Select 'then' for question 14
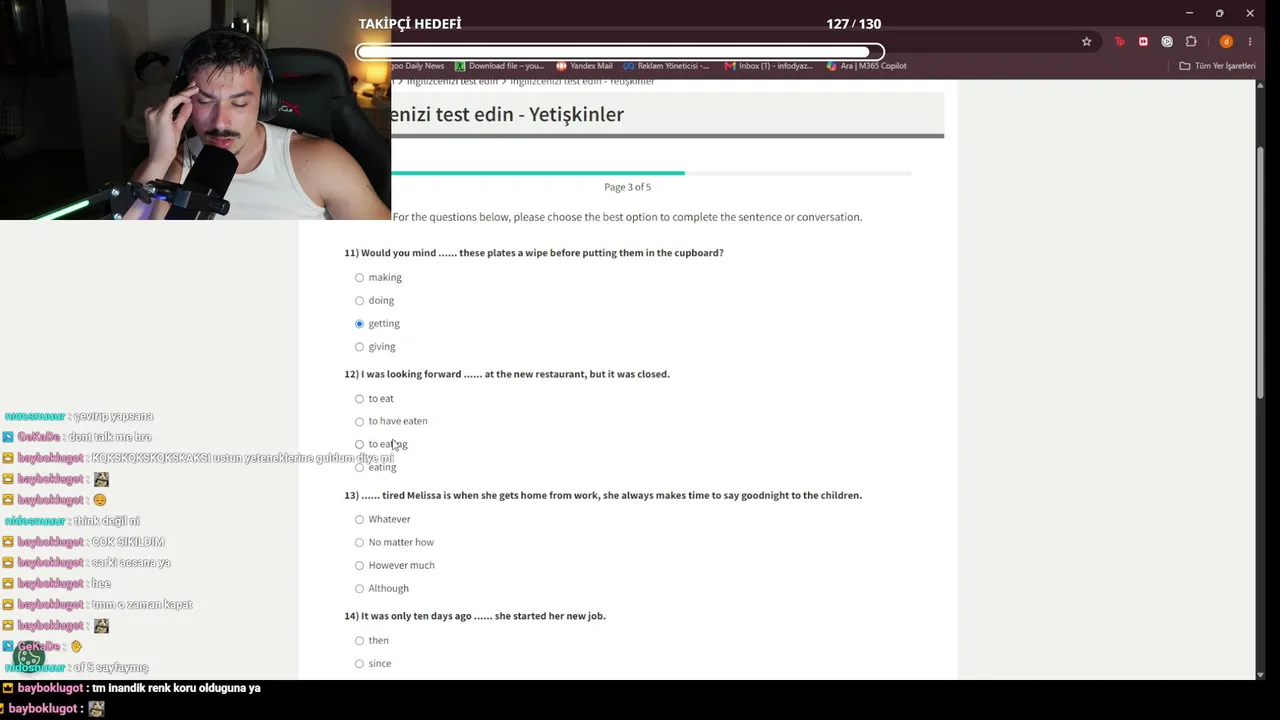The image size is (1280, 720). 359,641
